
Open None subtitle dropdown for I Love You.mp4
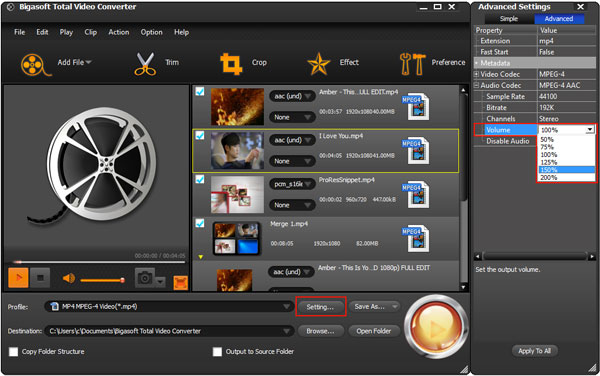292,161
